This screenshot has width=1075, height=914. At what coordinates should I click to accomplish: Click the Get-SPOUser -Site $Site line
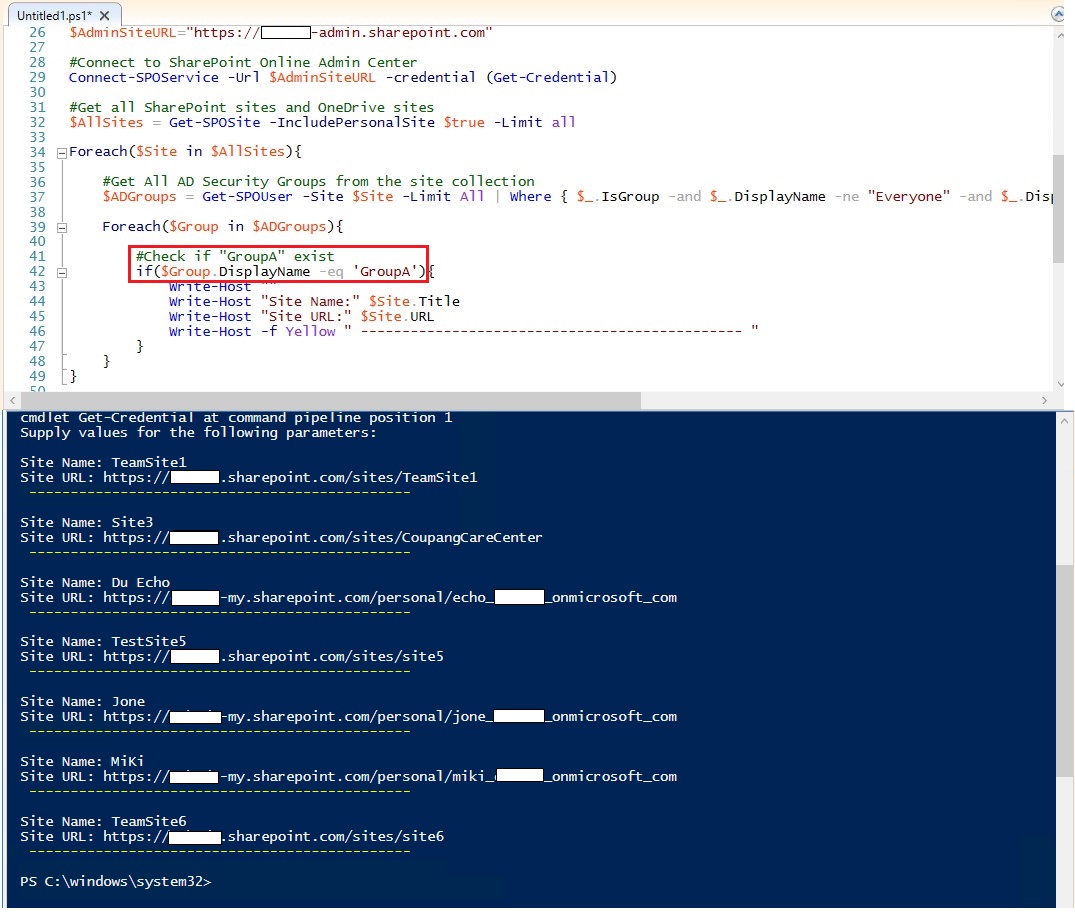click(x=578, y=197)
